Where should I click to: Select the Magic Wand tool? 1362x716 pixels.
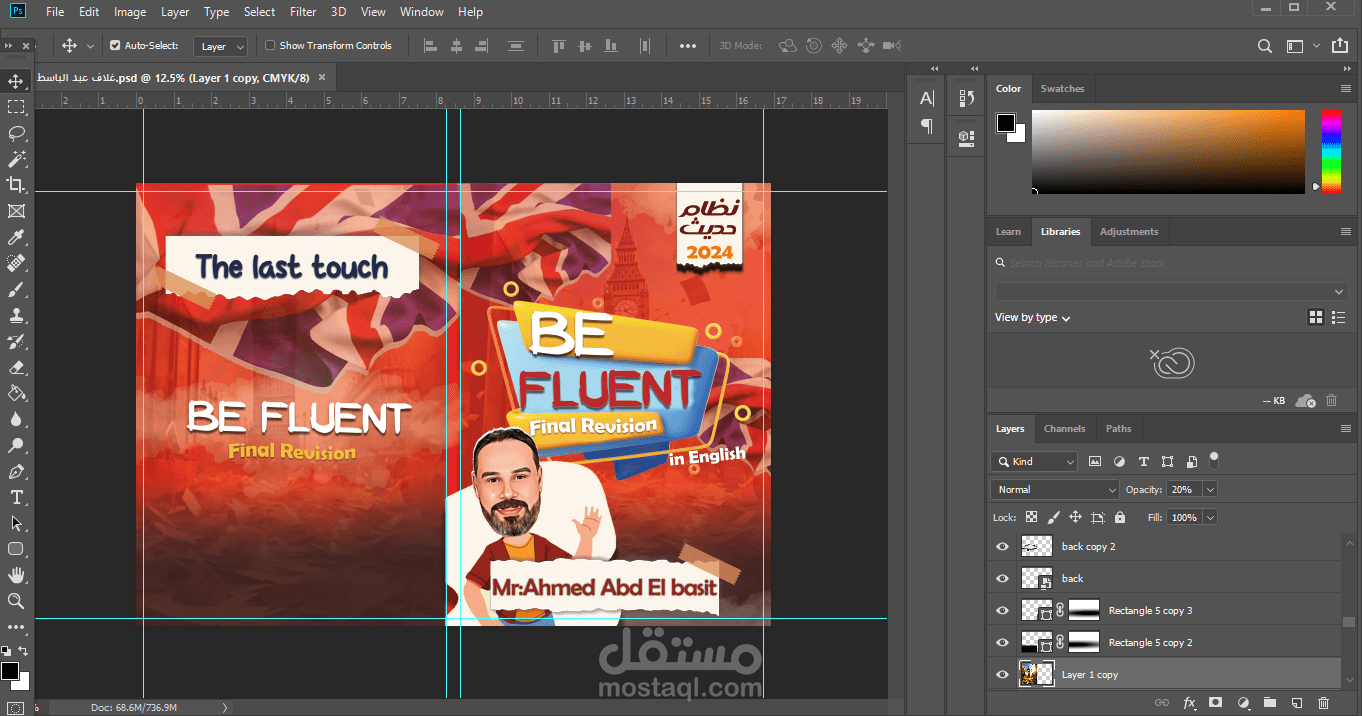click(x=16, y=159)
